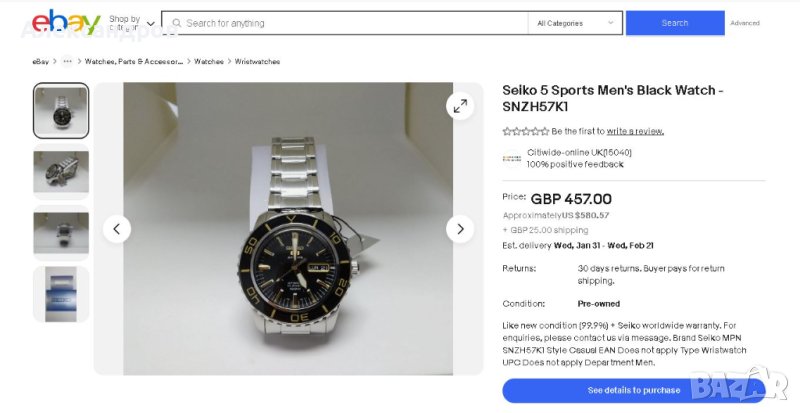The width and height of the screenshot is (800, 413).
Task: Open the Wristwatches breadcrumb
Action: 257,62
